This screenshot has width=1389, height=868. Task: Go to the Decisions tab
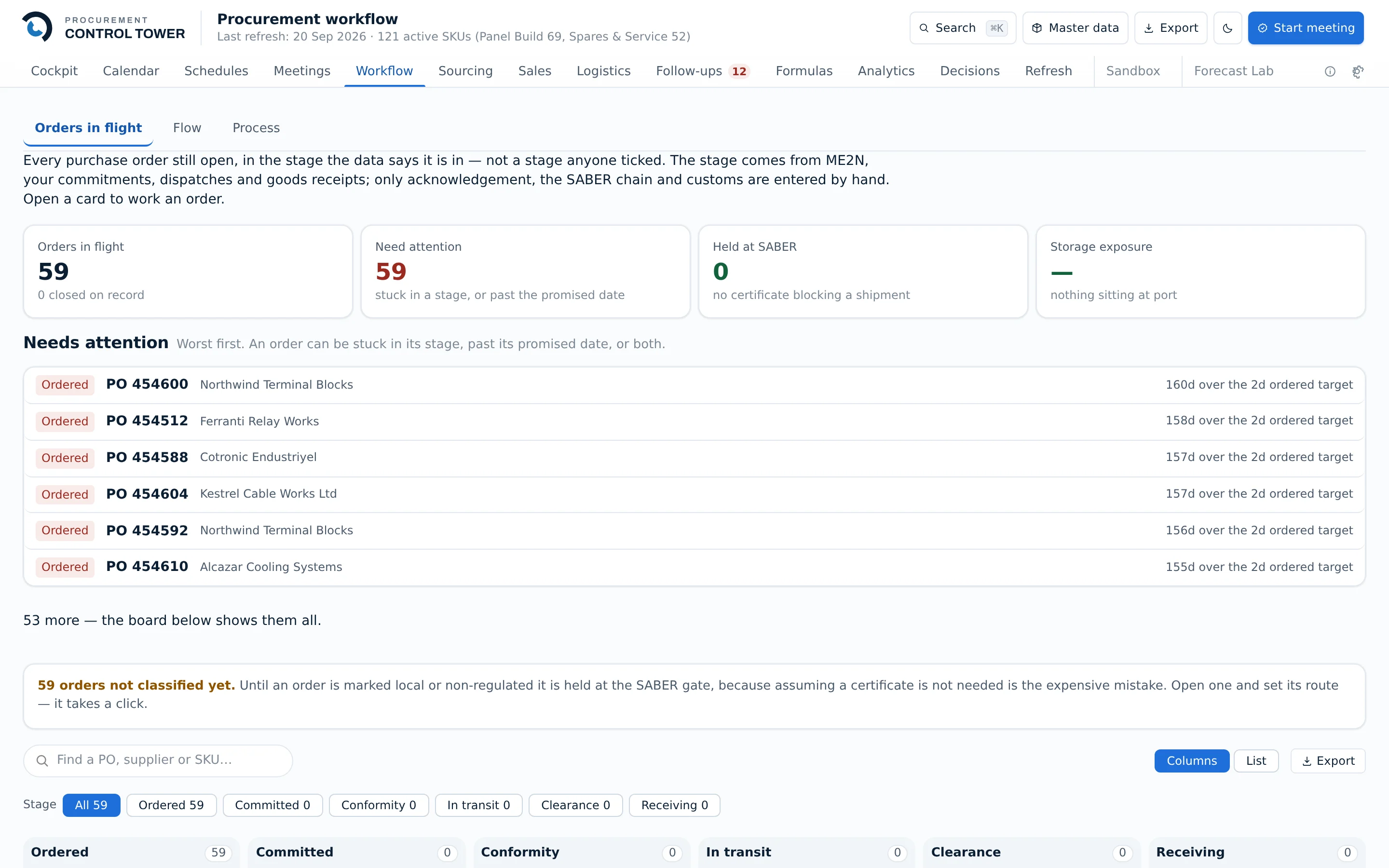point(969,71)
